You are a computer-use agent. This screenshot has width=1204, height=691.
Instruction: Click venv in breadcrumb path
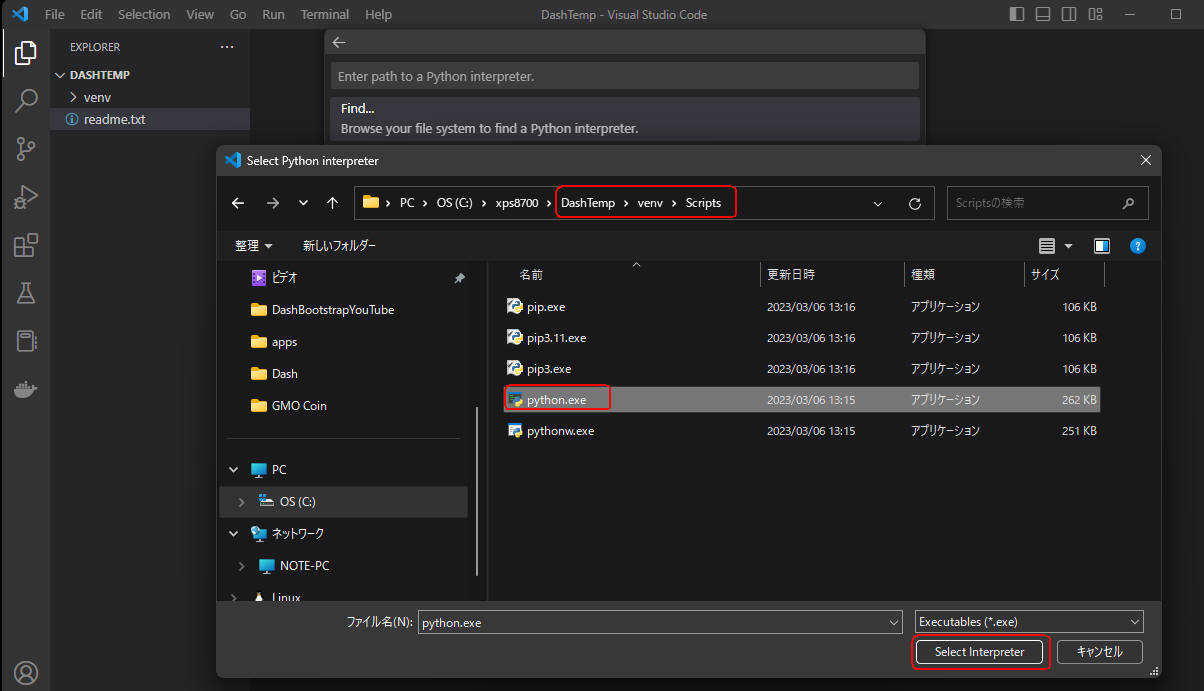650,203
